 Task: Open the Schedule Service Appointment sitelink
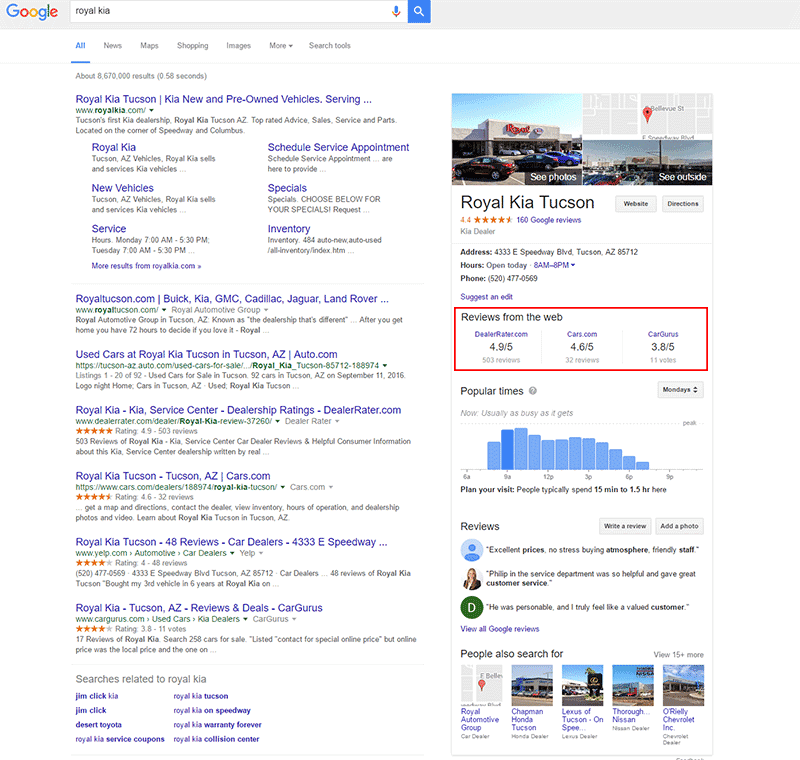(x=338, y=147)
